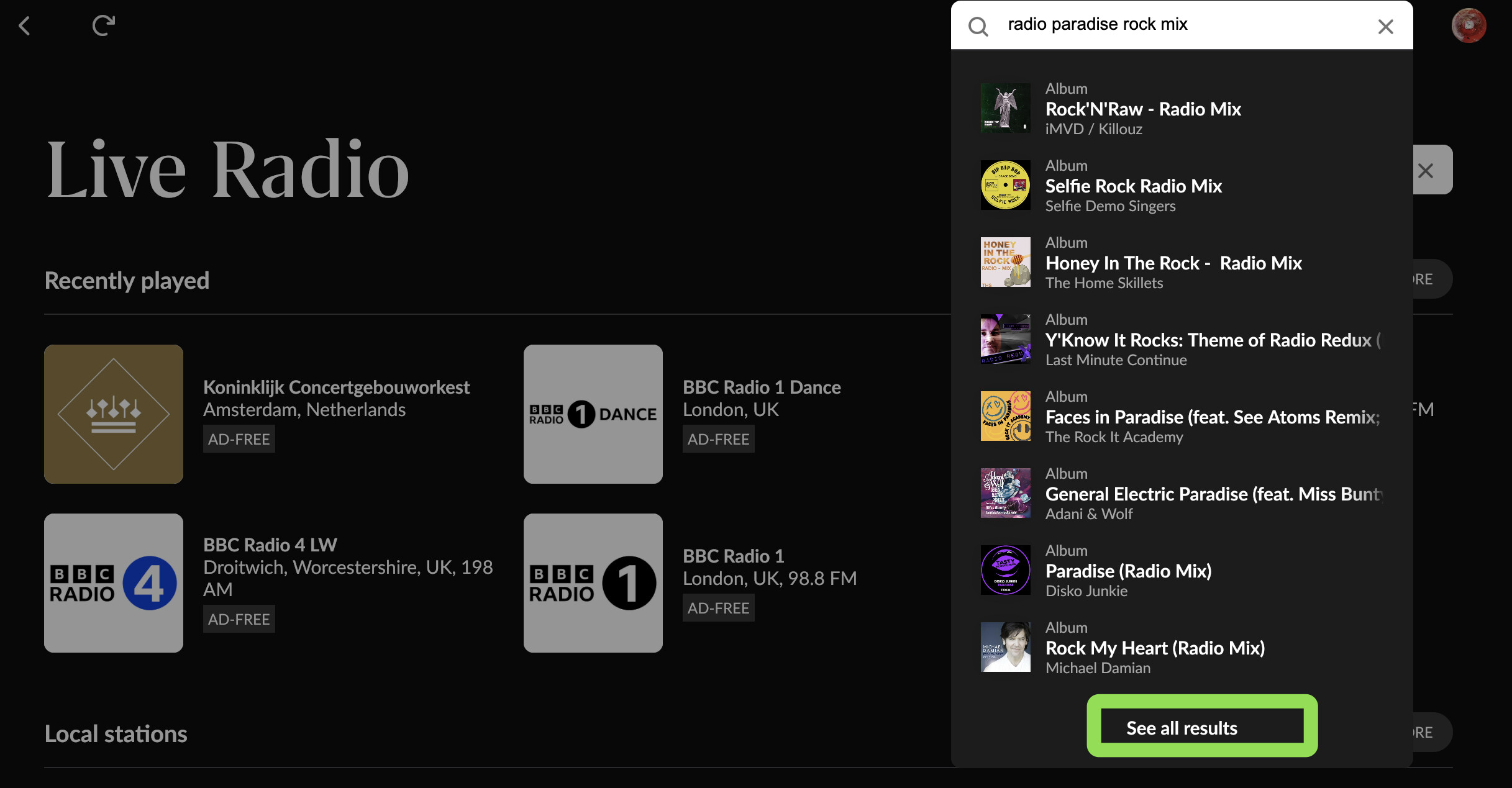
Task: Open Rock My Heart album cover
Action: click(x=1005, y=647)
